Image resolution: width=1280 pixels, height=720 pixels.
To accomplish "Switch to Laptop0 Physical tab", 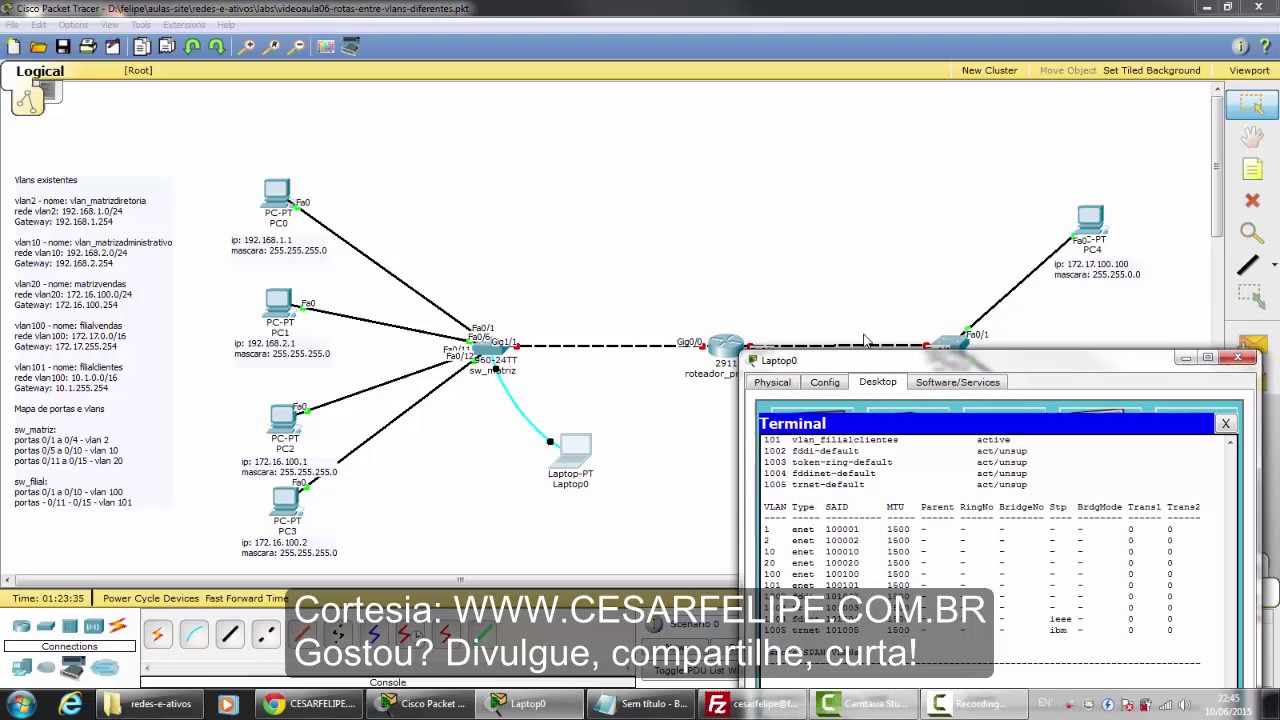I will click(772, 382).
